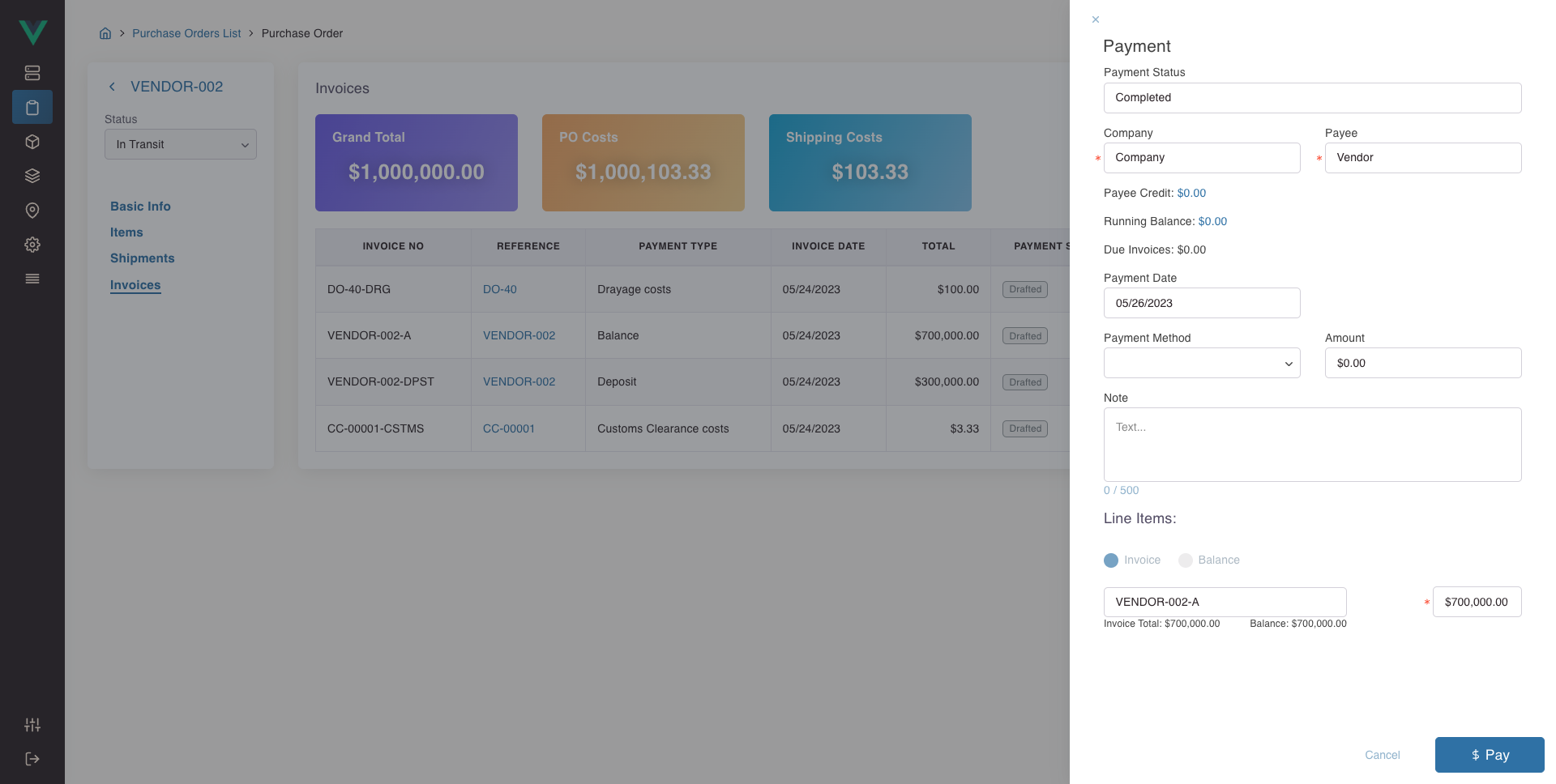Click the logout arrow icon
This screenshot has width=1556, height=784.
tap(32, 759)
